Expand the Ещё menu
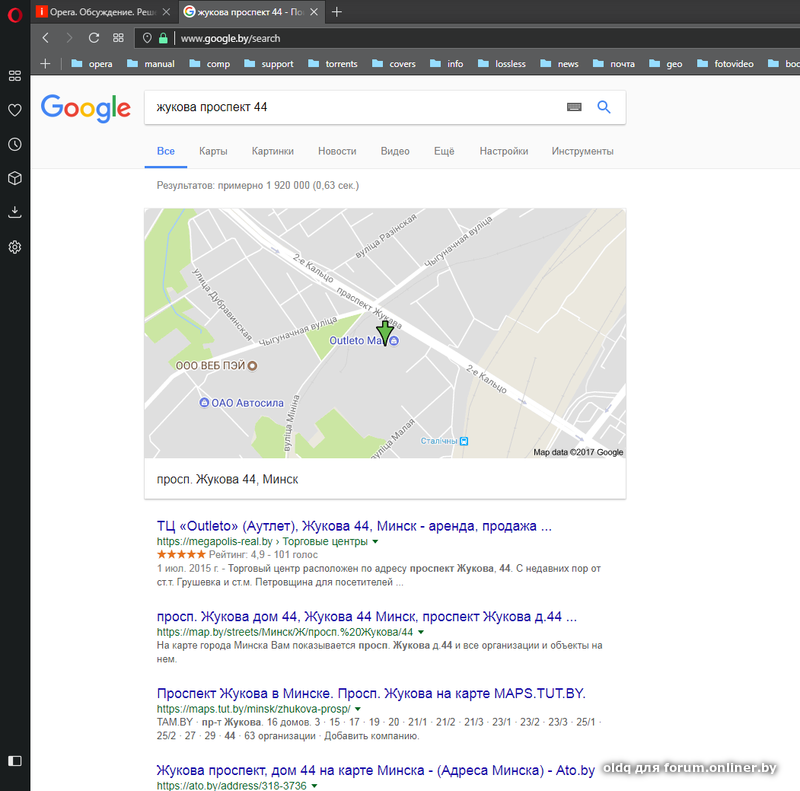The height and width of the screenshot is (791, 800). (444, 151)
